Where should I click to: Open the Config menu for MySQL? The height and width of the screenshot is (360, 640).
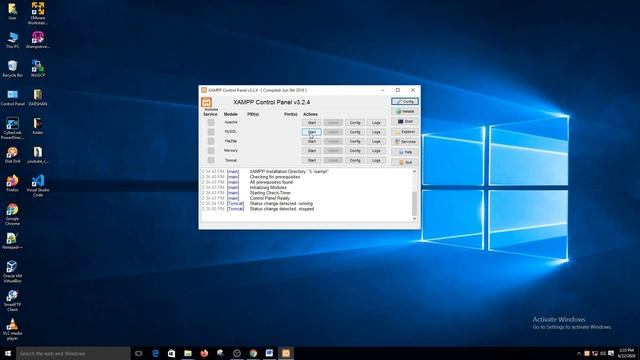[355, 132]
